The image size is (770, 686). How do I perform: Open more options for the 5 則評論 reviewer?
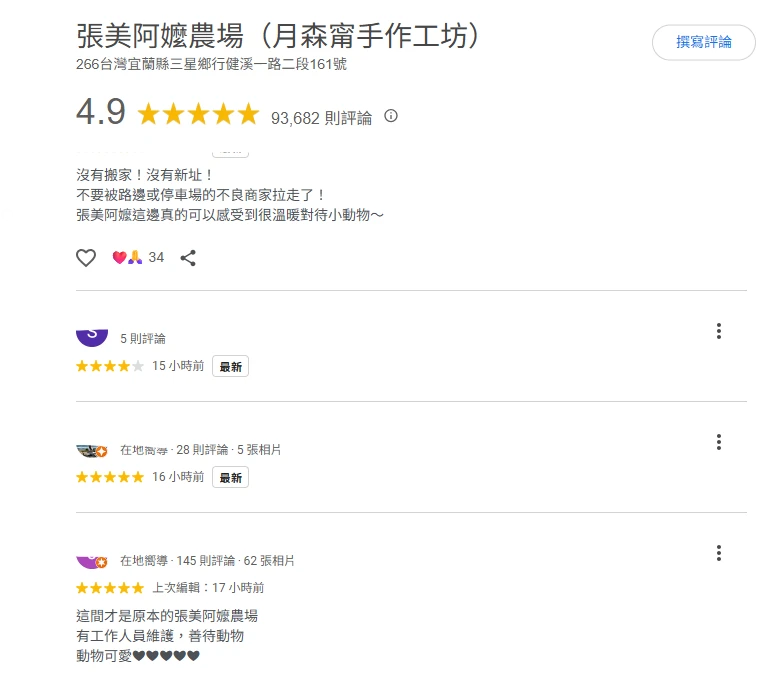click(x=718, y=332)
